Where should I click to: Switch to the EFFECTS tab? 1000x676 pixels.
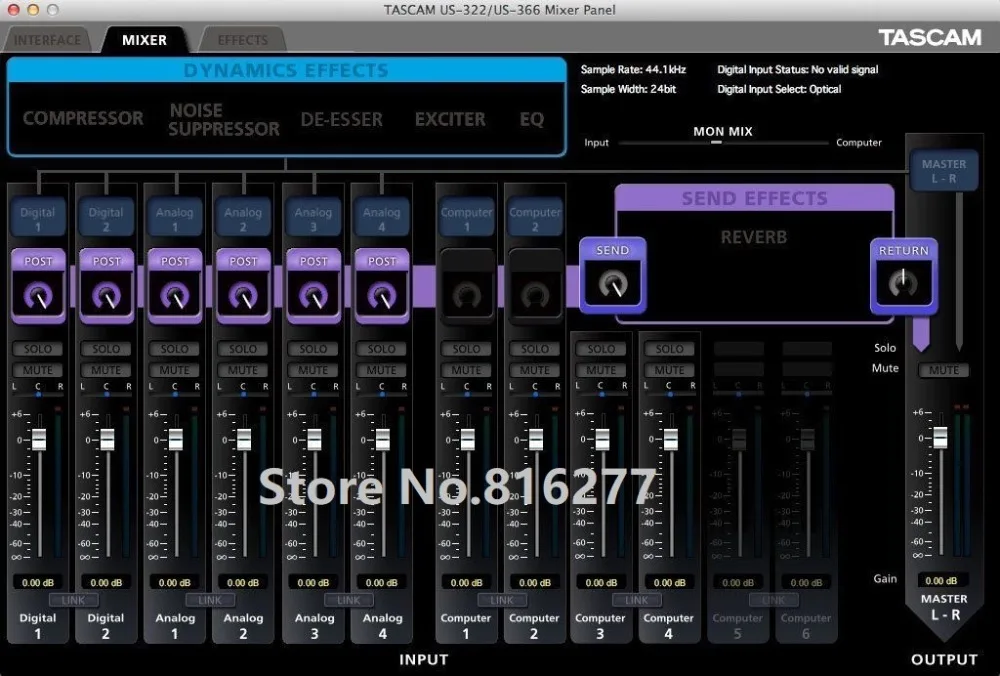pos(243,40)
